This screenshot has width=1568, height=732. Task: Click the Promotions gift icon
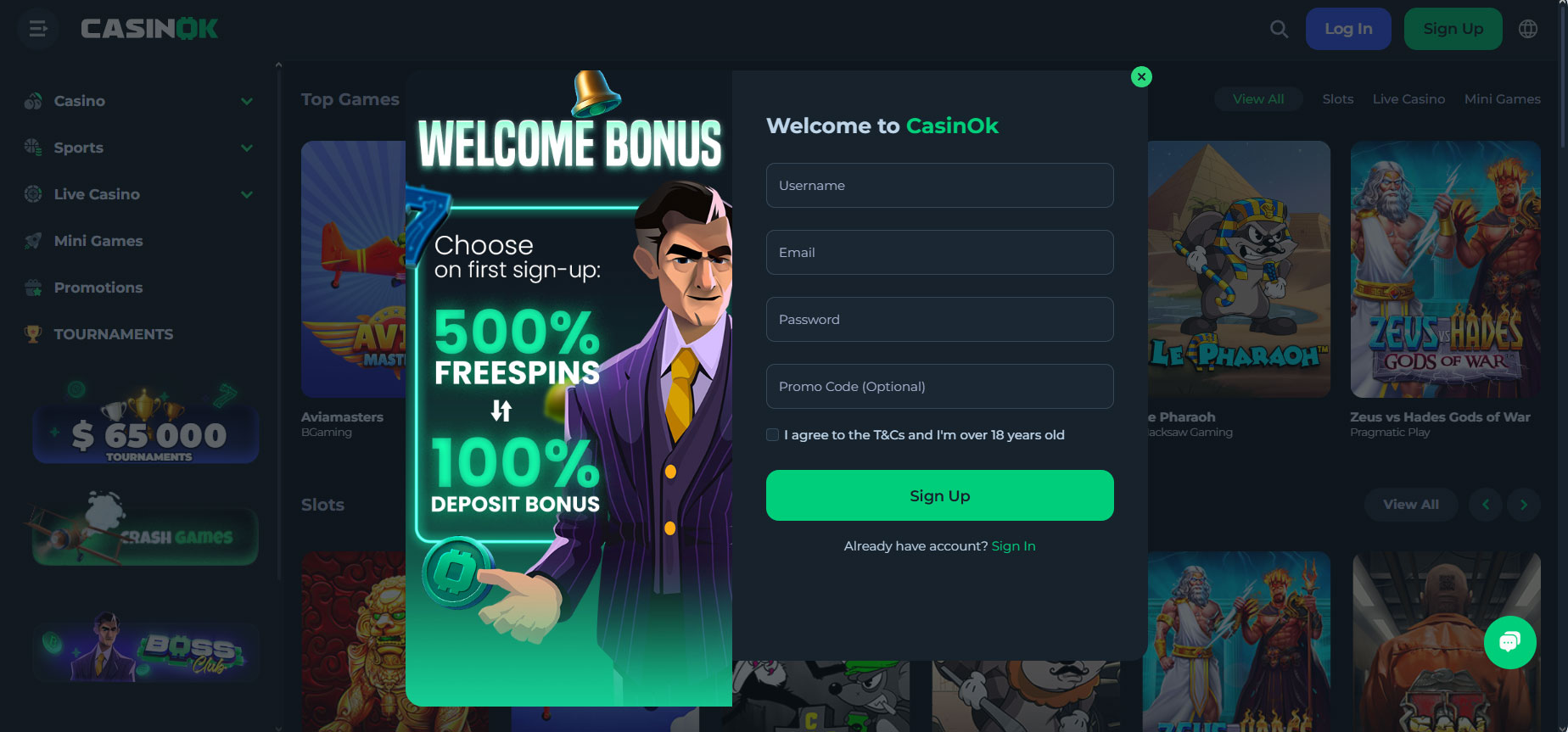coord(33,288)
